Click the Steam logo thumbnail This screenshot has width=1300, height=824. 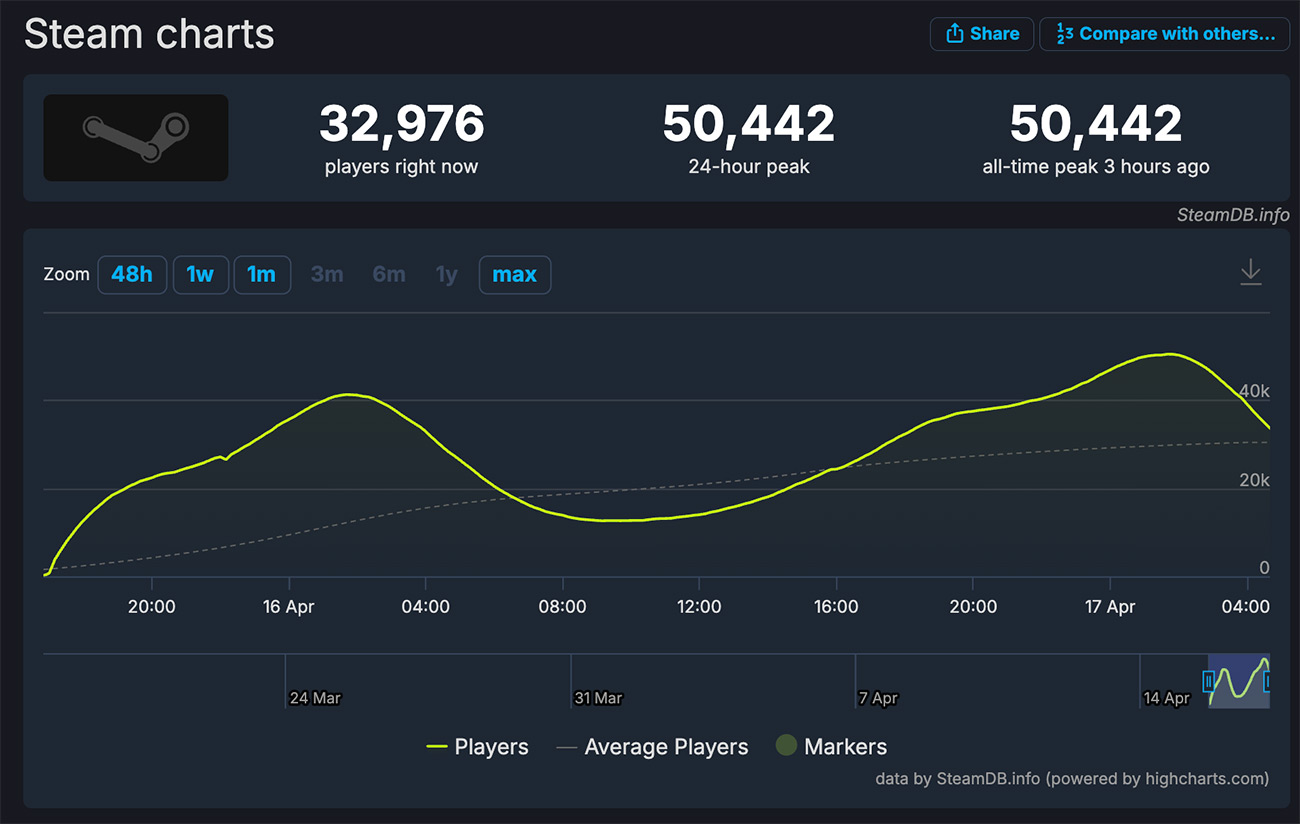tap(136, 138)
